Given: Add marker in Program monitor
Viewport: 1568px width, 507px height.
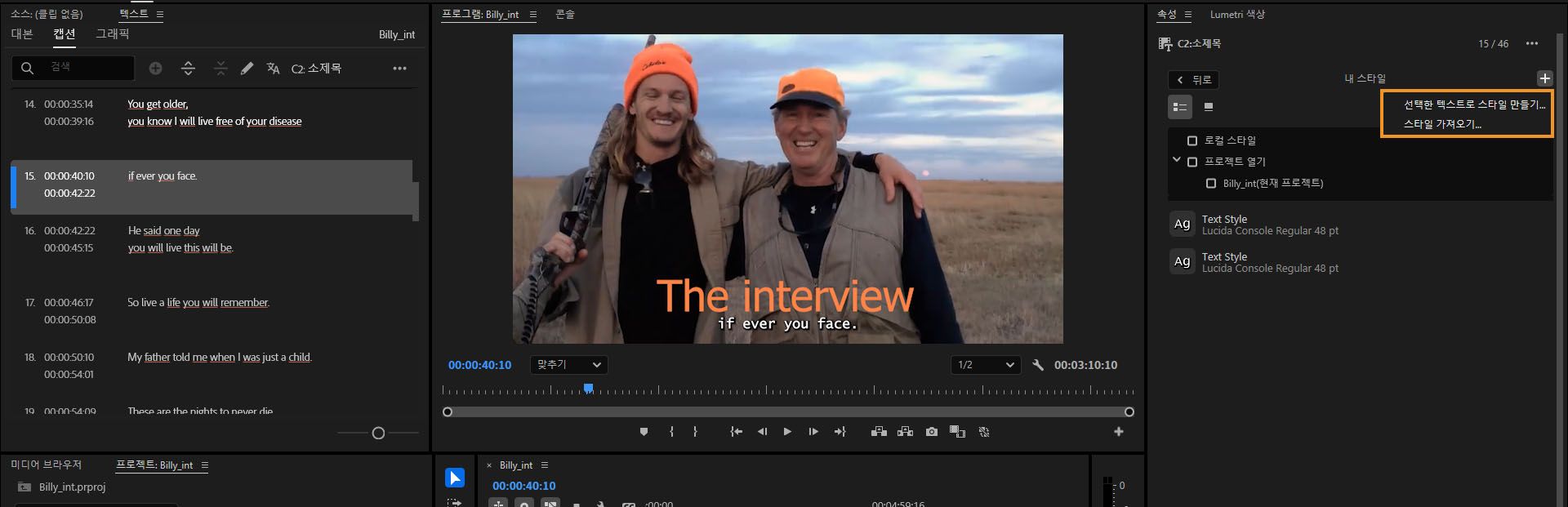Looking at the screenshot, I should 644,432.
